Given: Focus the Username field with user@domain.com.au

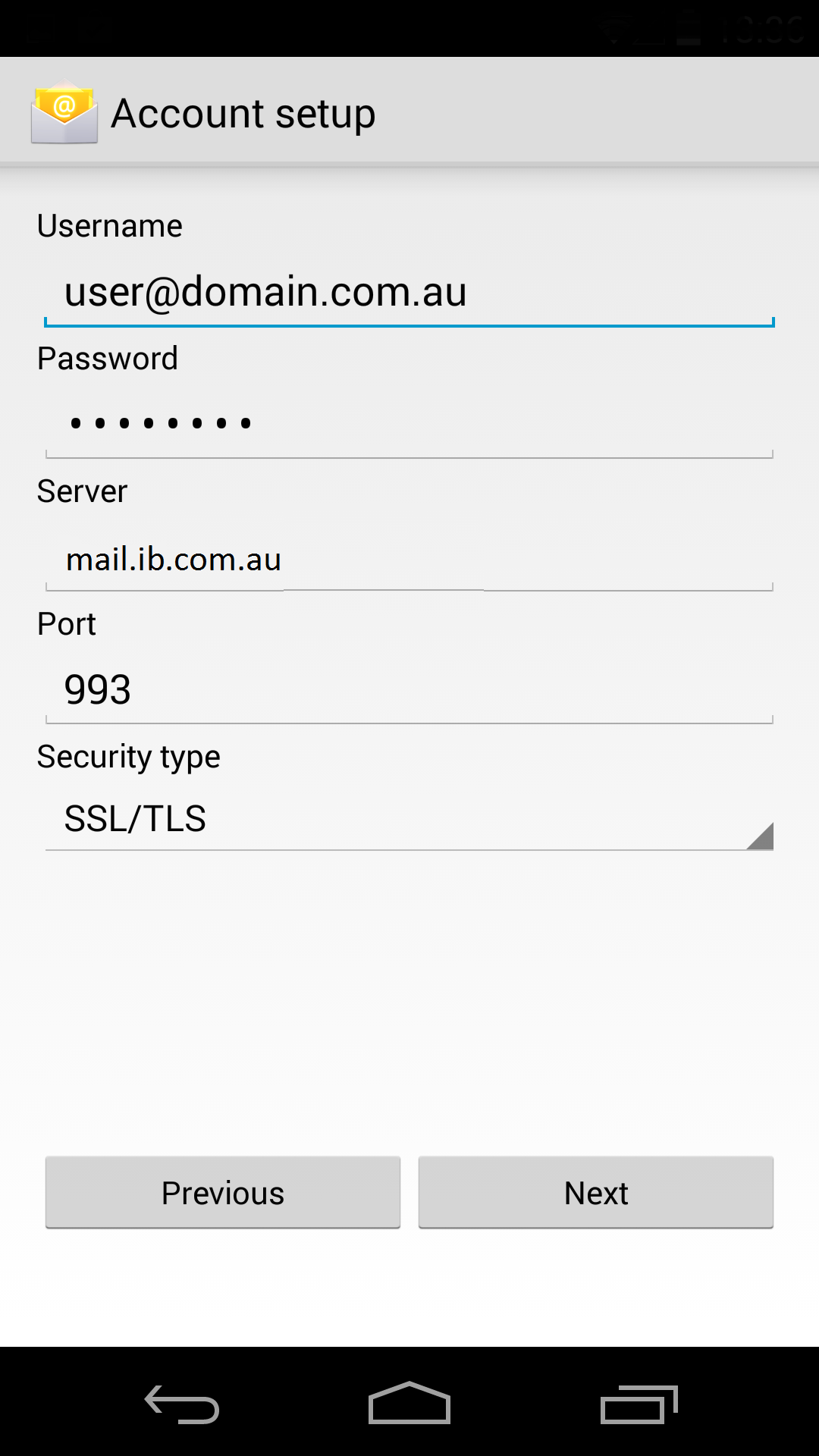Looking at the screenshot, I should 409,293.
